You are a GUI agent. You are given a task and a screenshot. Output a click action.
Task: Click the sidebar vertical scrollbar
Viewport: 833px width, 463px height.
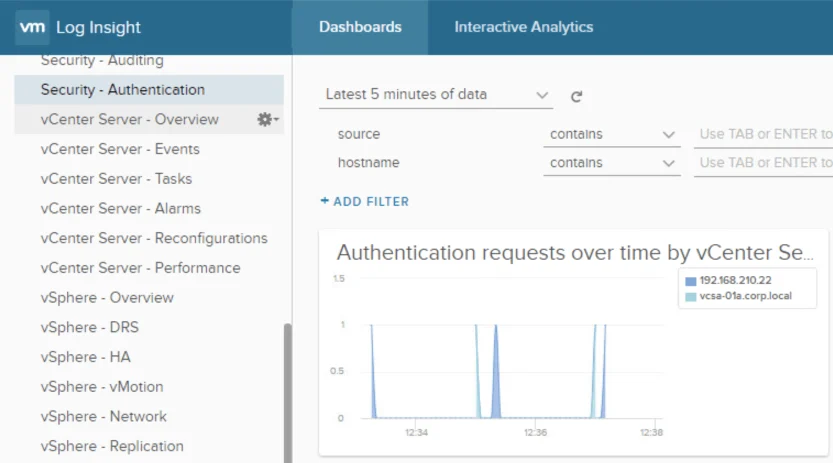click(x=287, y=393)
